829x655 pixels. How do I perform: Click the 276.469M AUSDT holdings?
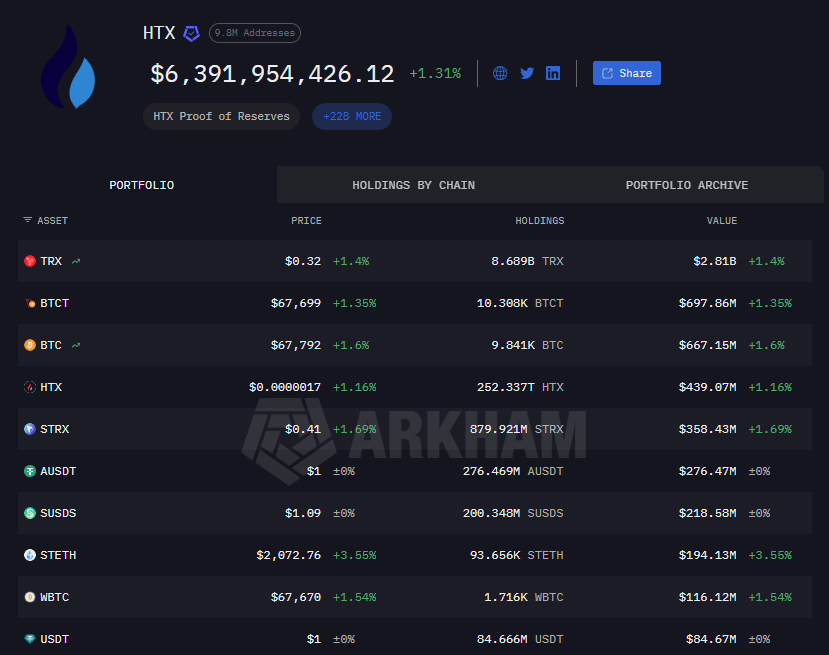513,471
